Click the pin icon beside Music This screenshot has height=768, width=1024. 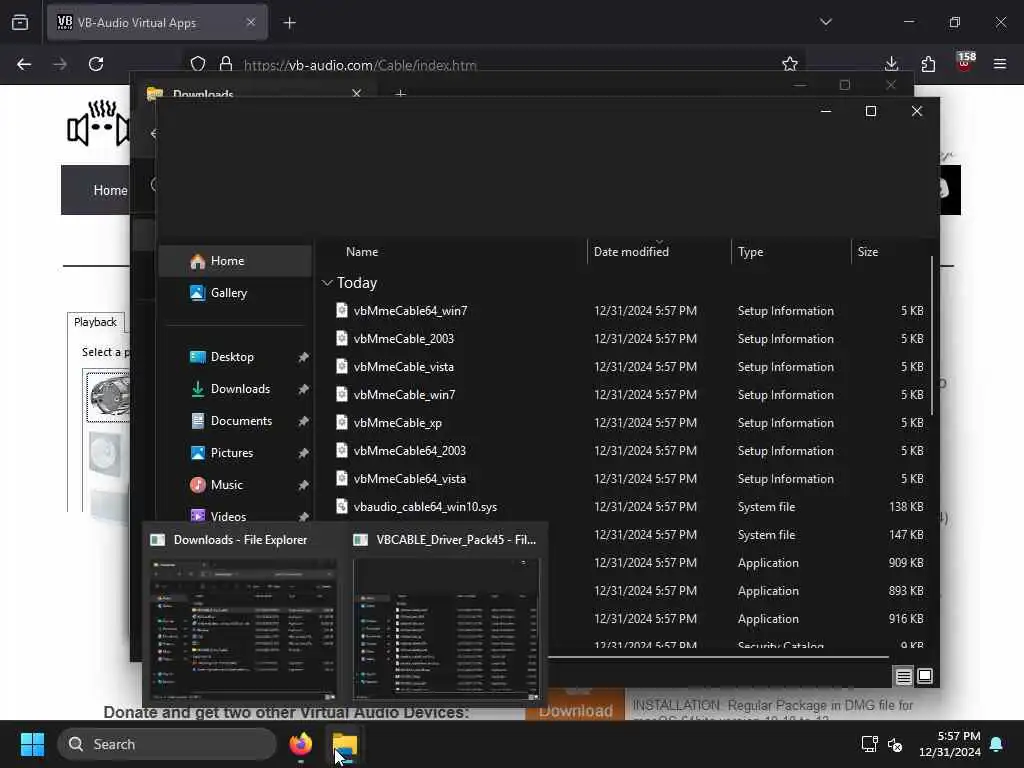click(303, 485)
